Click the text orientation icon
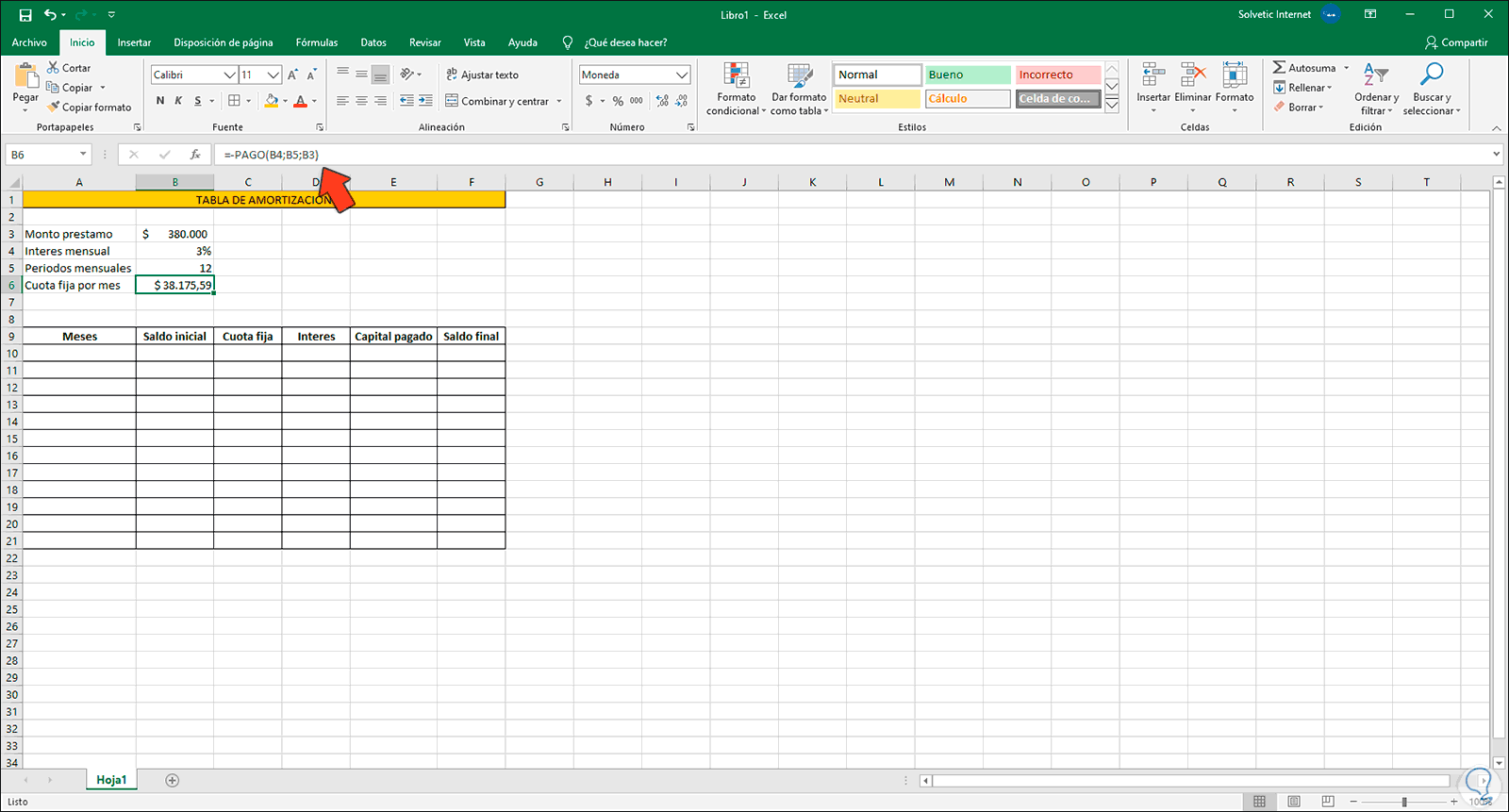 [407, 74]
